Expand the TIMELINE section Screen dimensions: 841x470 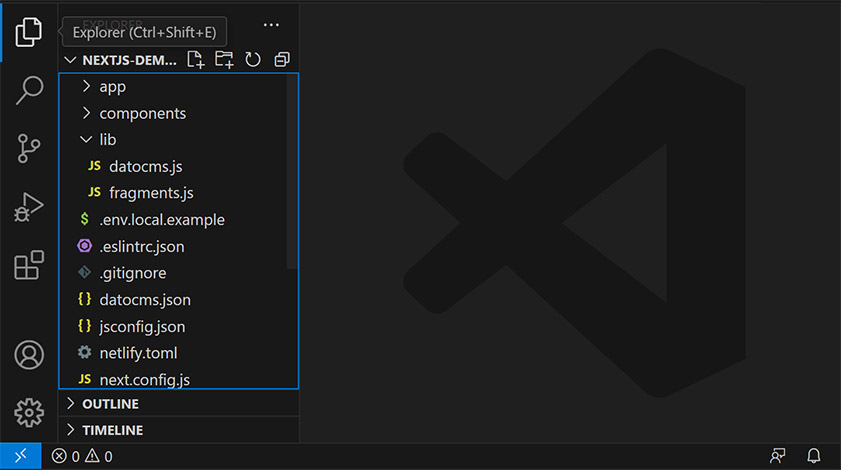click(178, 430)
